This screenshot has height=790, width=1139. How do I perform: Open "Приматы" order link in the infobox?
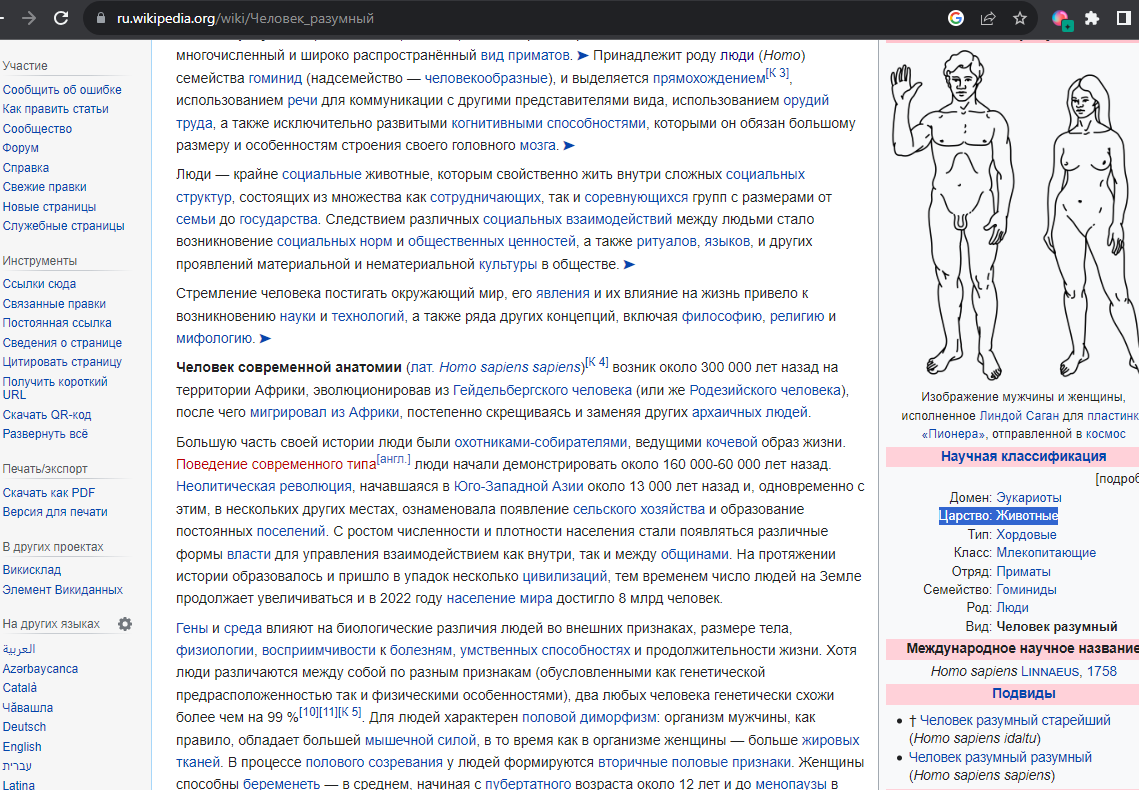click(x=1024, y=571)
